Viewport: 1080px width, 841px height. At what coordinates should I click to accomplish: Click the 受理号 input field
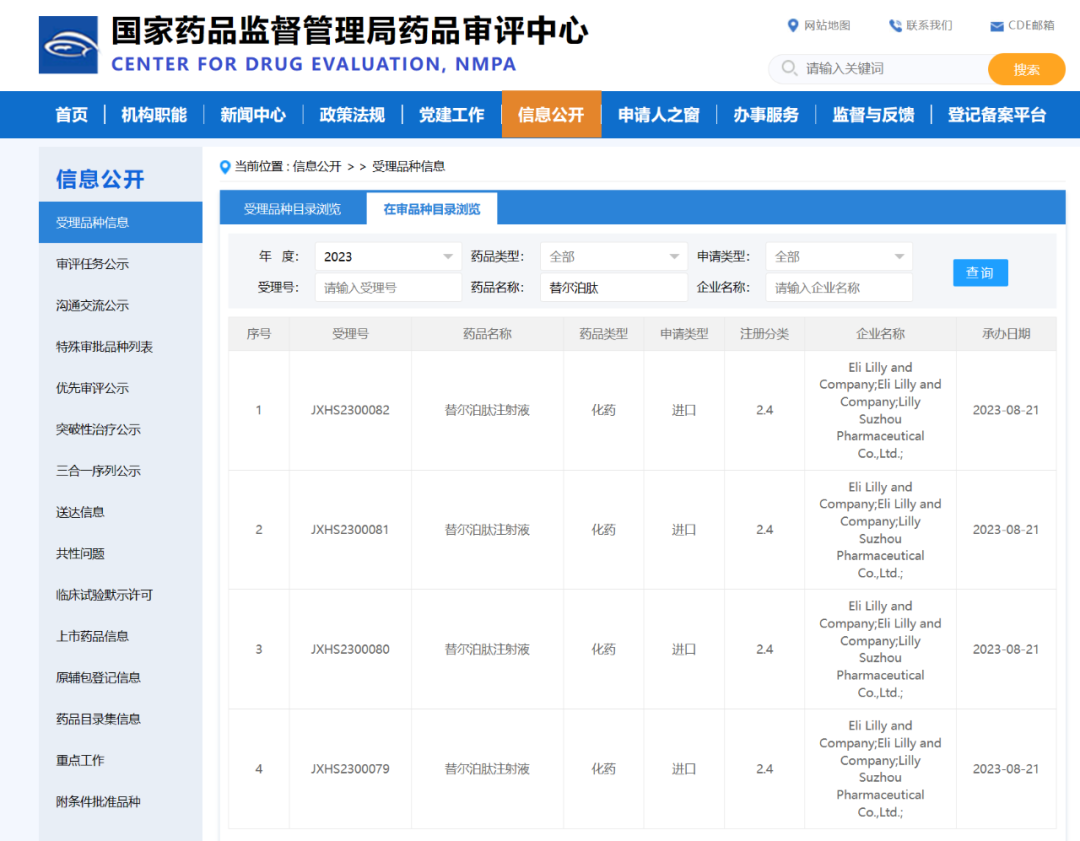[388, 288]
